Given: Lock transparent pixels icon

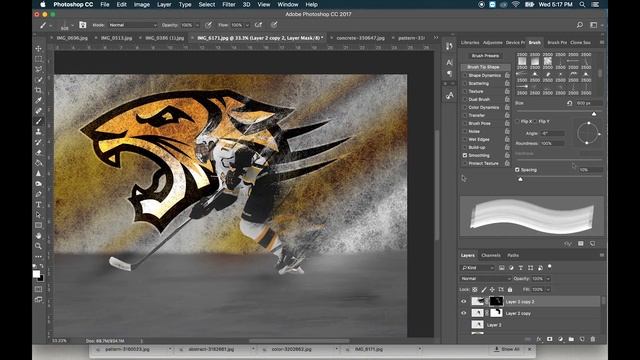Looking at the screenshot, I should click(x=475, y=290).
